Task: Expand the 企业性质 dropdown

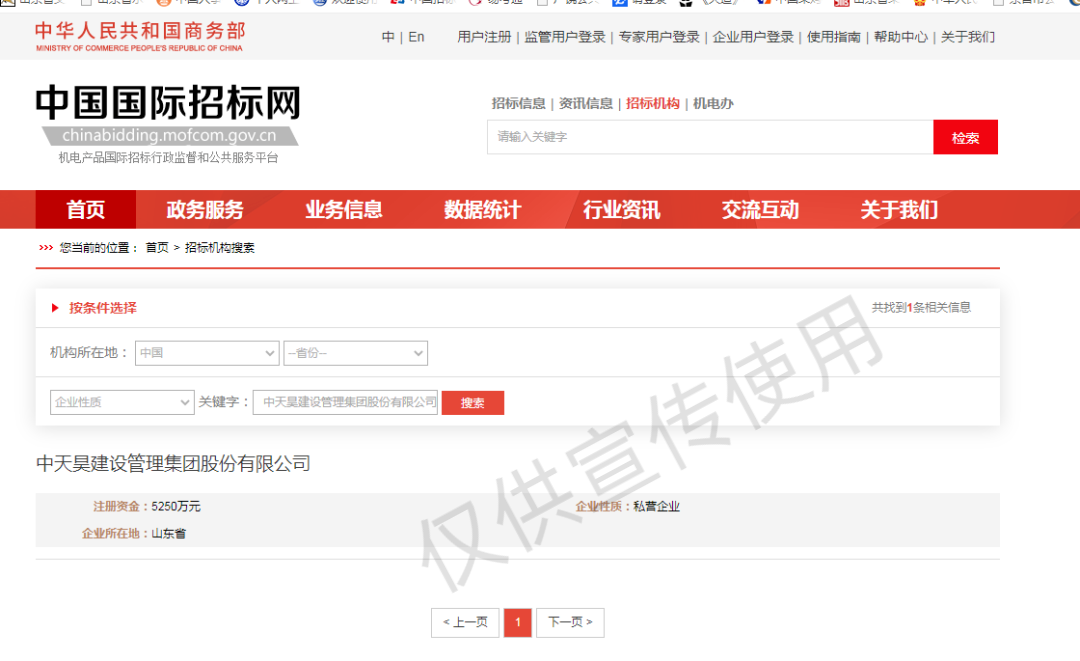Action: point(122,402)
